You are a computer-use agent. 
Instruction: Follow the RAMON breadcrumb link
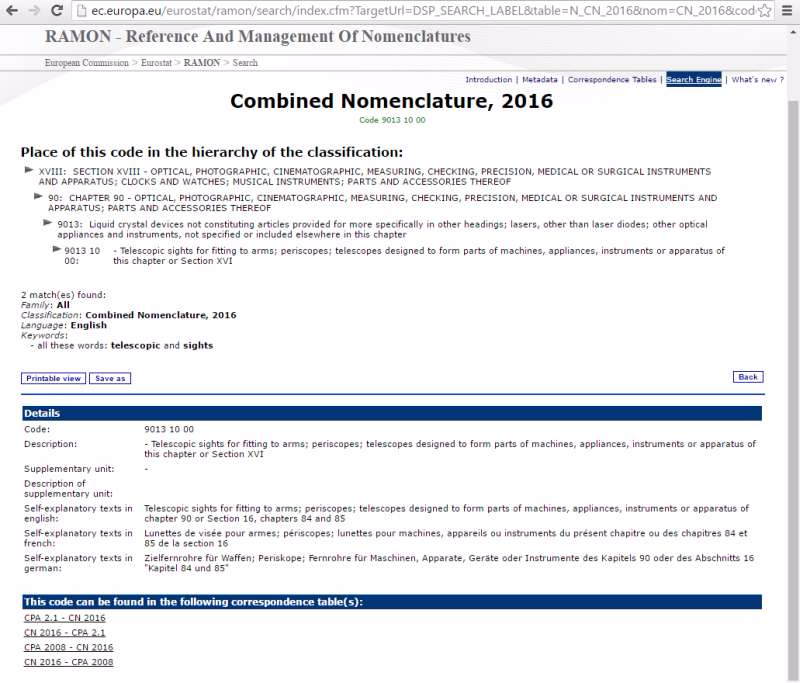202,63
